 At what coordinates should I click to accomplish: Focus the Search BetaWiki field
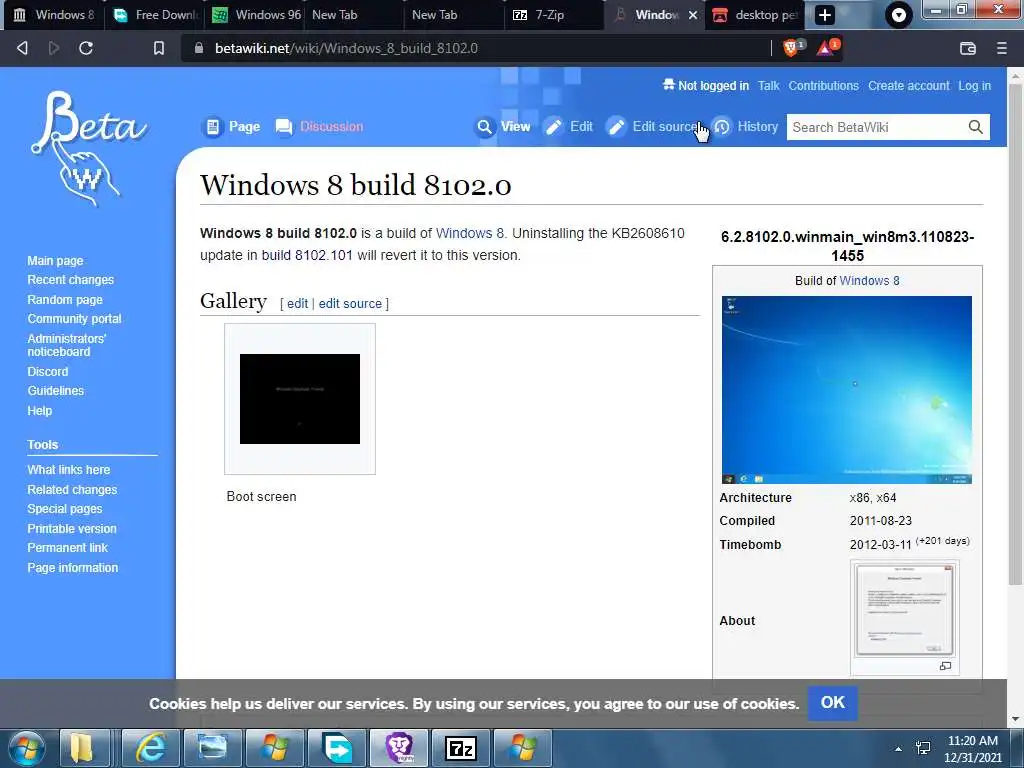coord(877,127)
